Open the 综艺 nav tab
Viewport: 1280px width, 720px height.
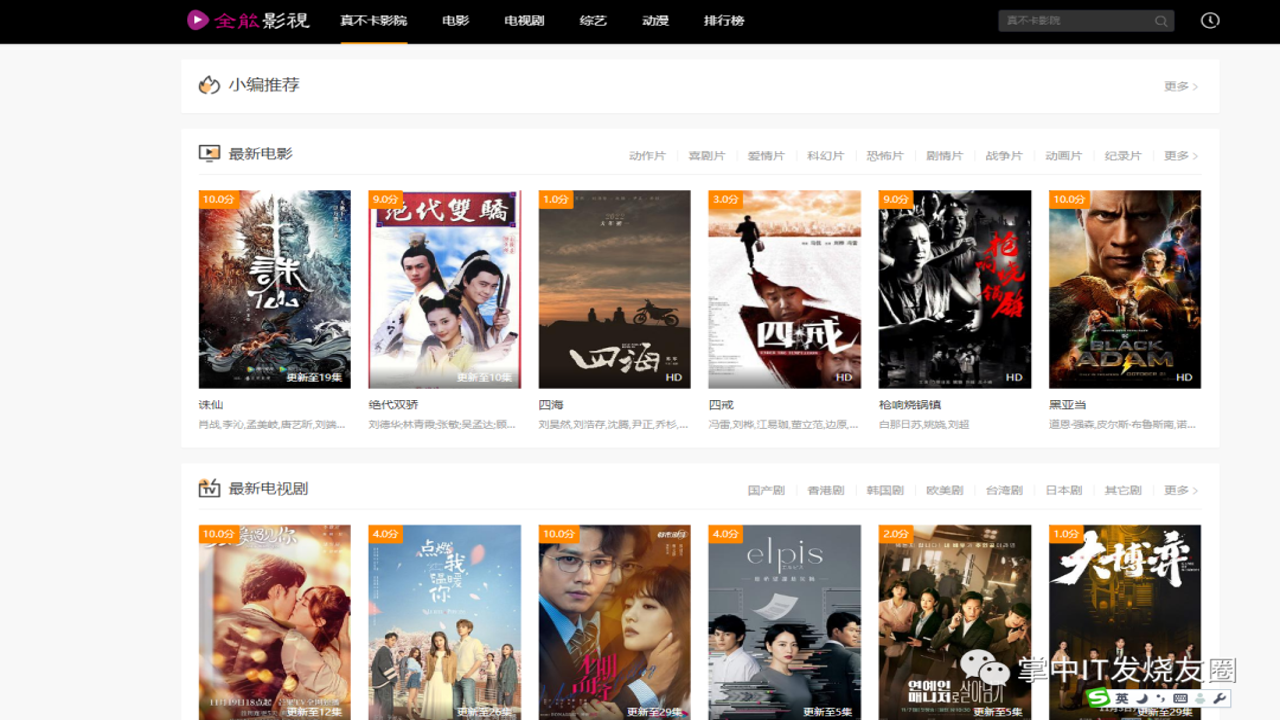(x=593, y=21)
